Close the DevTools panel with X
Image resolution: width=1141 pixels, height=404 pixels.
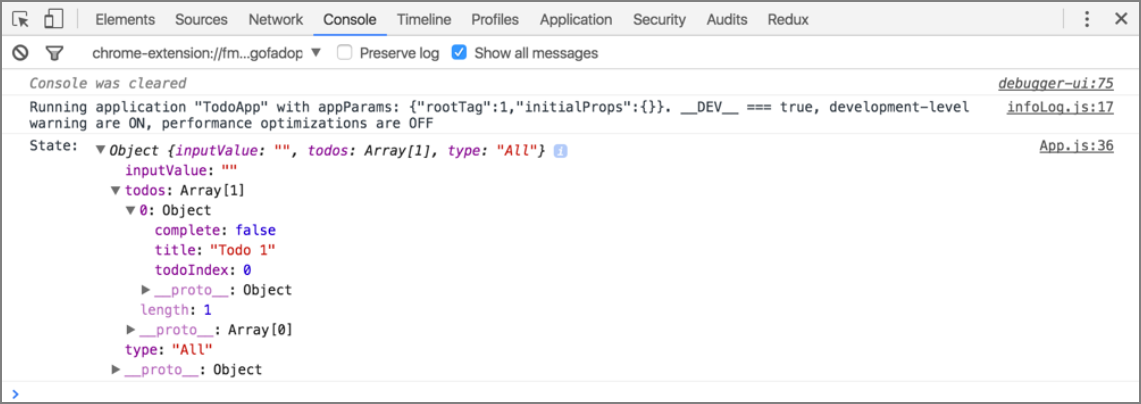click(1117, 19)
